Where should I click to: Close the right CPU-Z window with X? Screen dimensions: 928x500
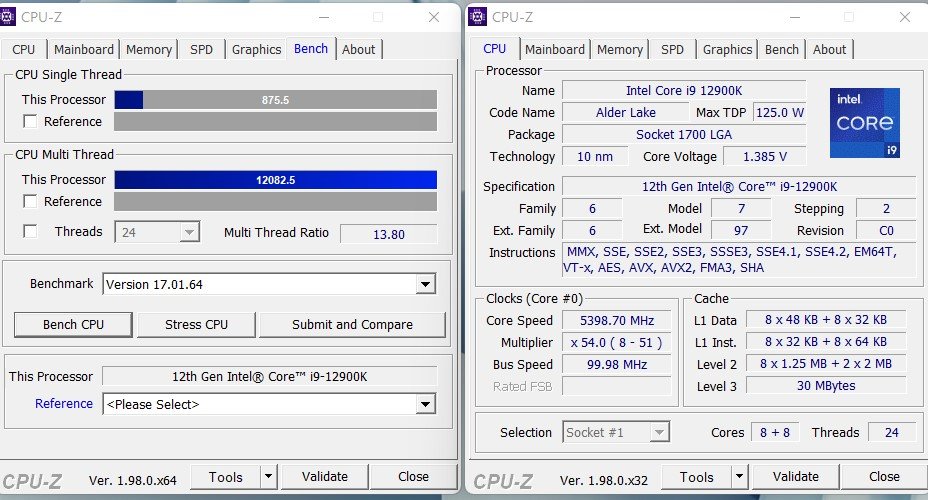coord(905,17)
